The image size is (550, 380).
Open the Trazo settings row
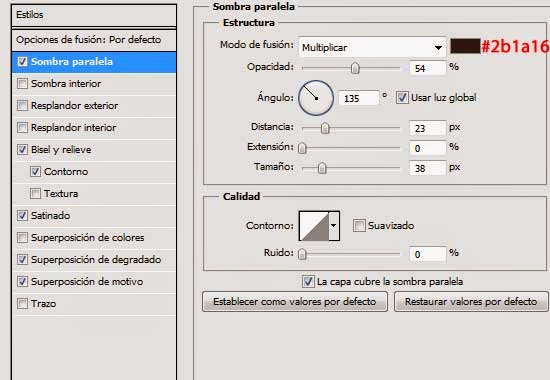click(94, 304)
